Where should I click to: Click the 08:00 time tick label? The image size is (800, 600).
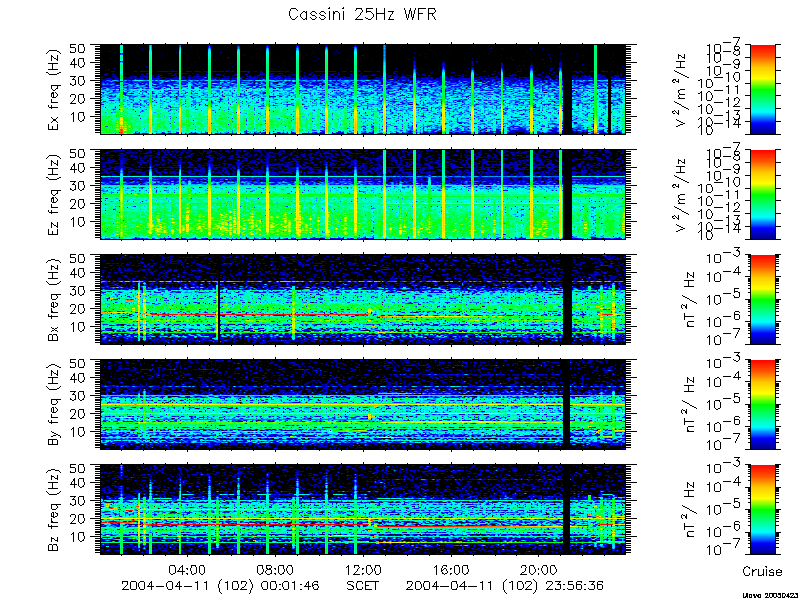pos(275,570)
